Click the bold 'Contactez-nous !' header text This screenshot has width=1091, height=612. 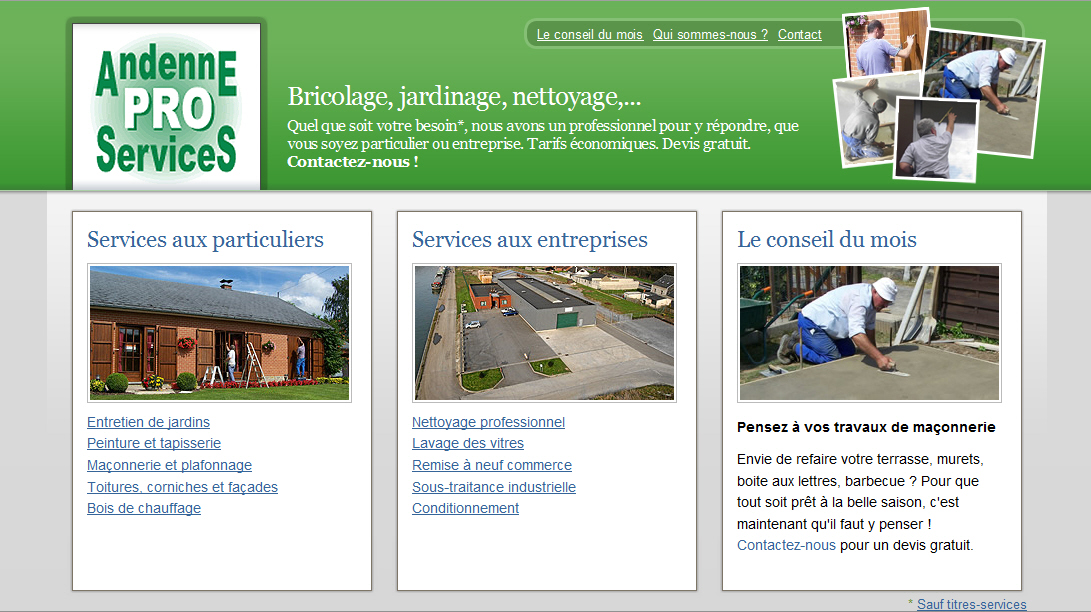tap(353, 162)
